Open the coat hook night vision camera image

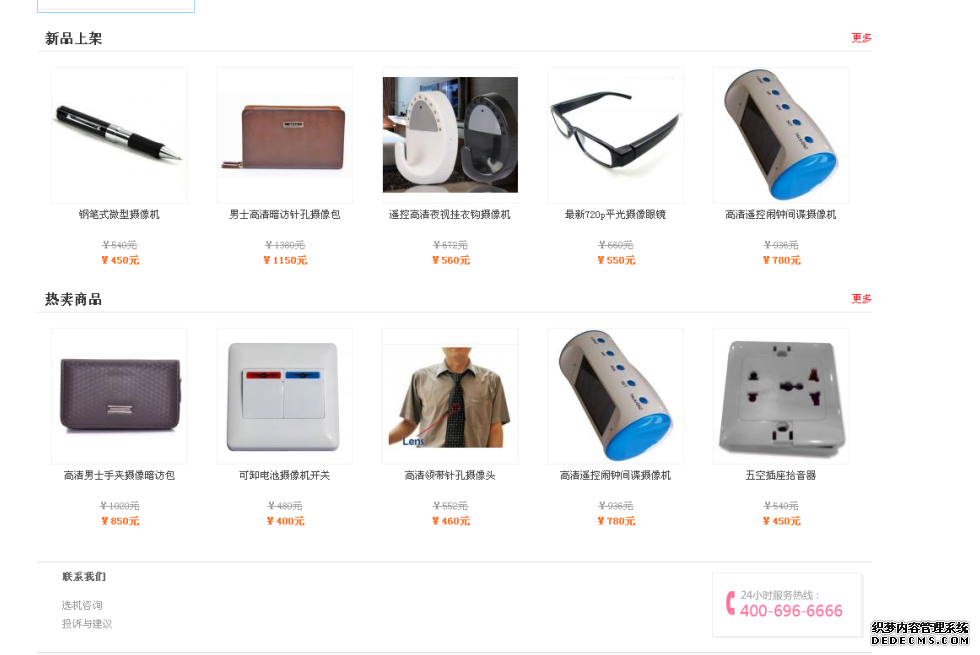coord(450,135)
